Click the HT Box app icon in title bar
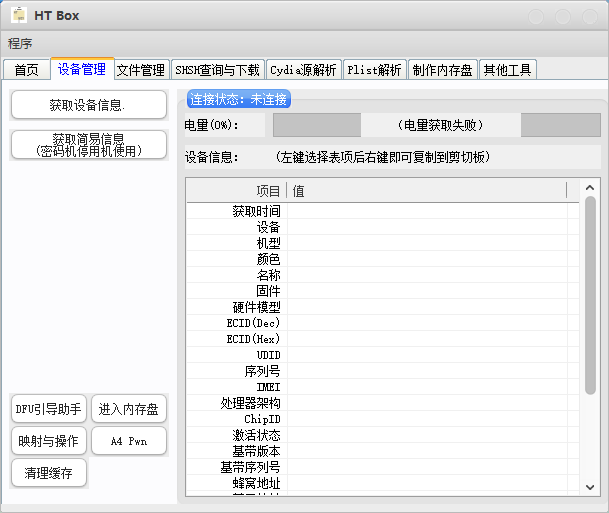The image size is (609, 513). click(x=19, y=16)
